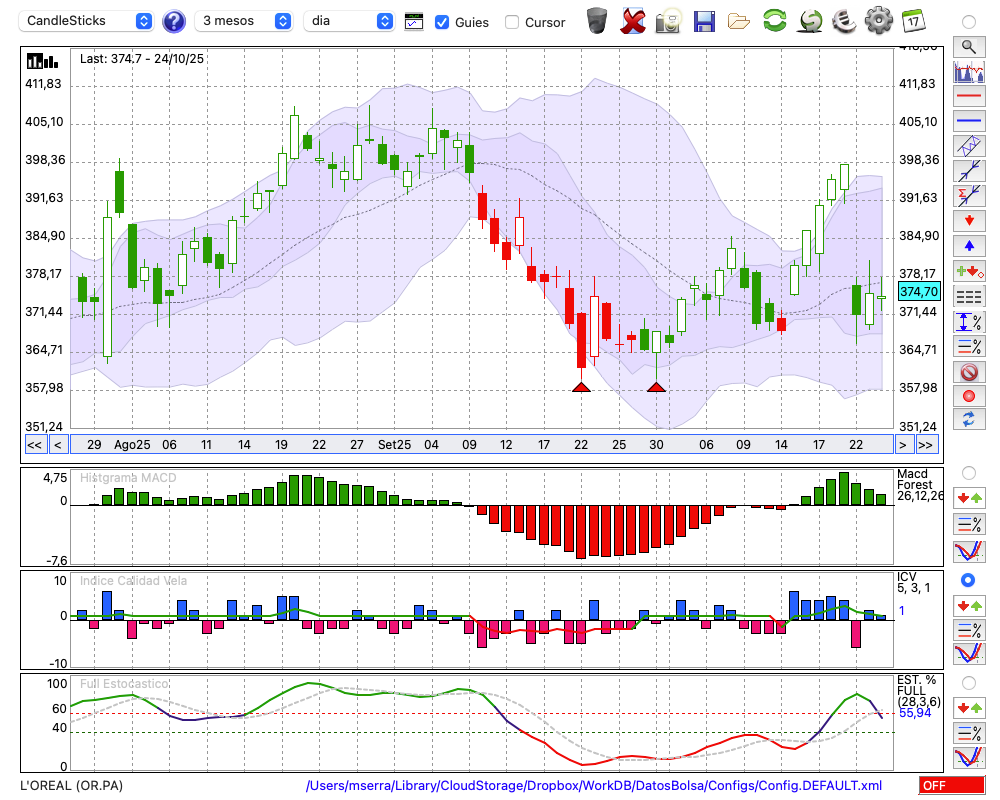Click Estocastico panel lines percent button
1000x800 pixels.
pos(969,732)
